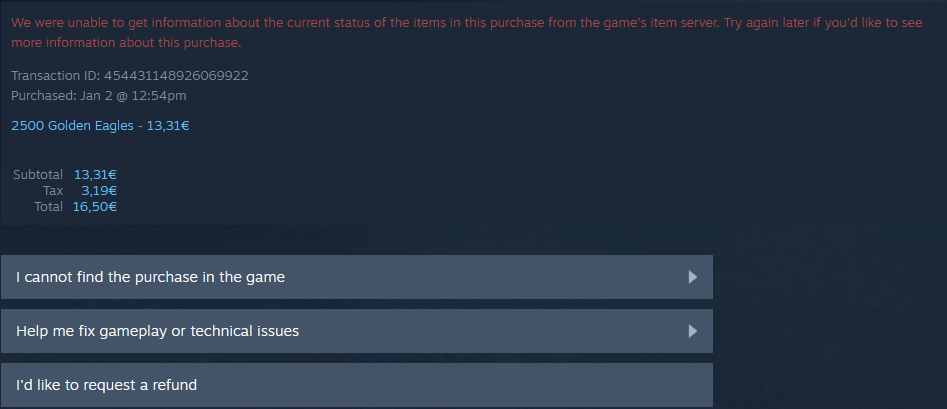Image resolution: width=947 pixels, height=409 pixels.
Task: Click the 13,31€ price beside Golden Eagles
Action: 168,126
